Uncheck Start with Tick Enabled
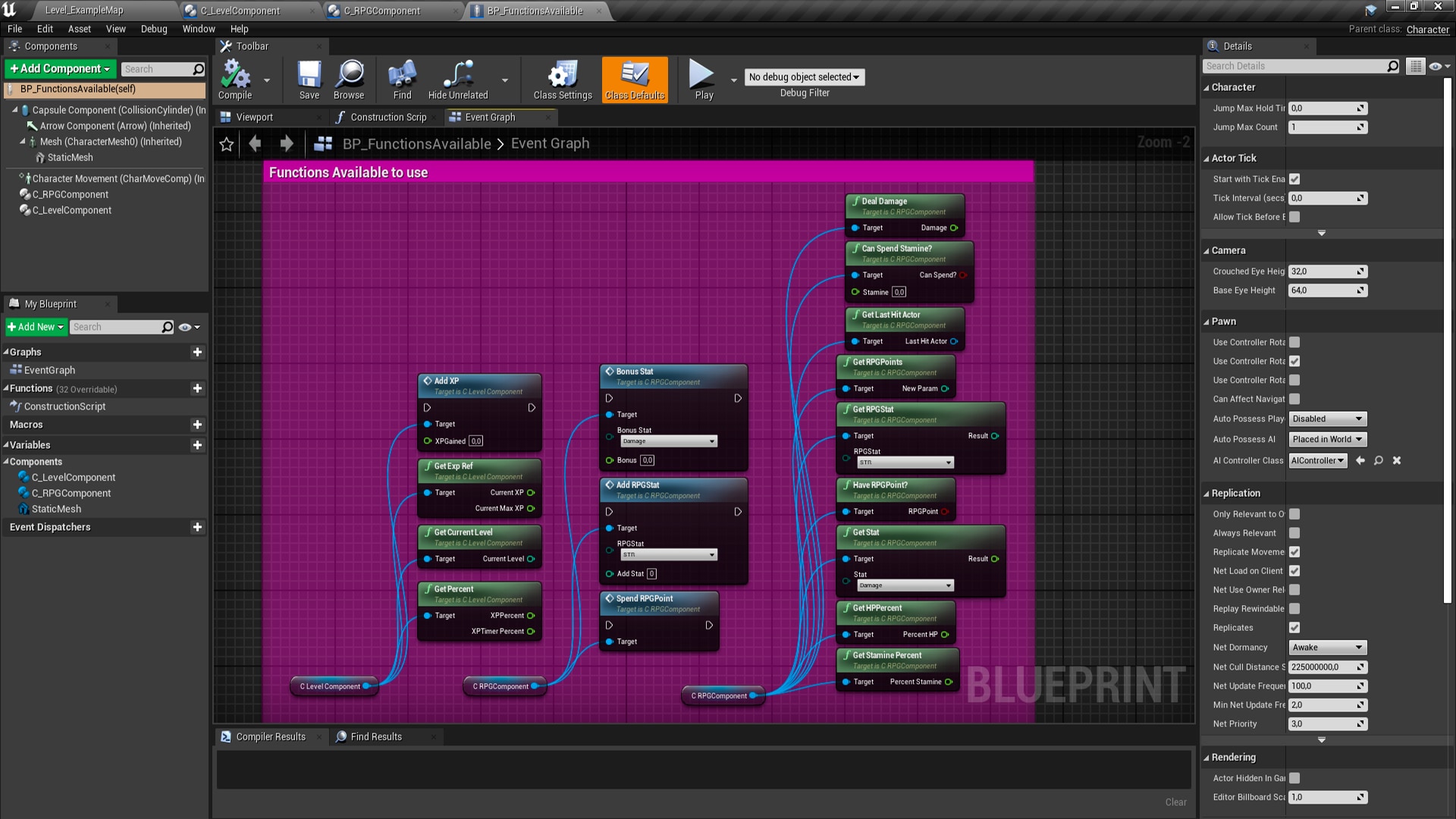The image size is (1456, 819). [1294, 179]
